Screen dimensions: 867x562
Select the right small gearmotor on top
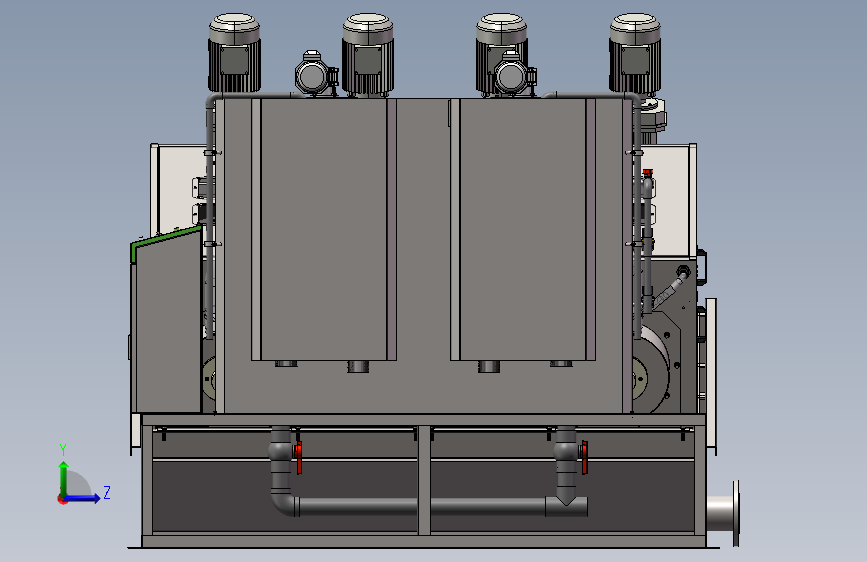click(x=515, y=73)
